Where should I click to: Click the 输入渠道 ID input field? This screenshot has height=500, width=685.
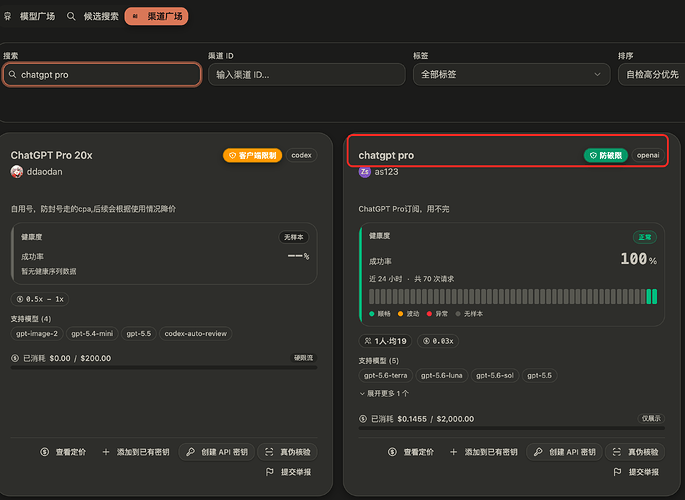[307, 75]
